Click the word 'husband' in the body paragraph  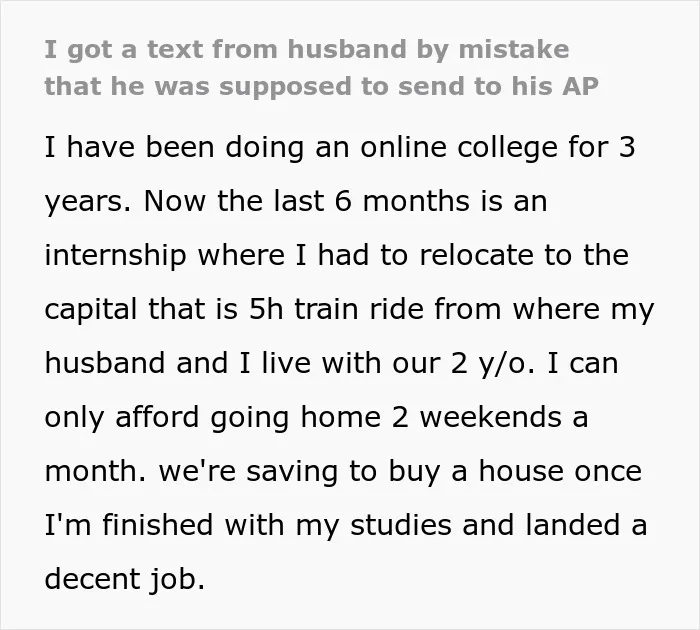pyautogui.click(x=105, y=363)
